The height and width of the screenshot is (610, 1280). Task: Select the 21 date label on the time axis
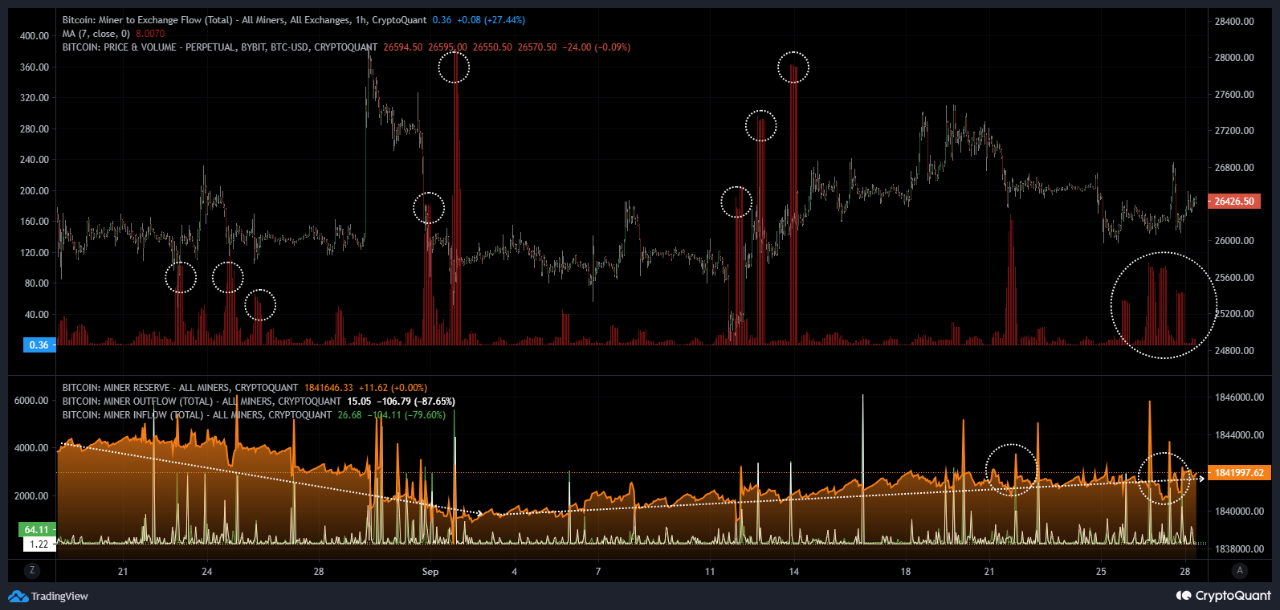(x=122, y=571)
